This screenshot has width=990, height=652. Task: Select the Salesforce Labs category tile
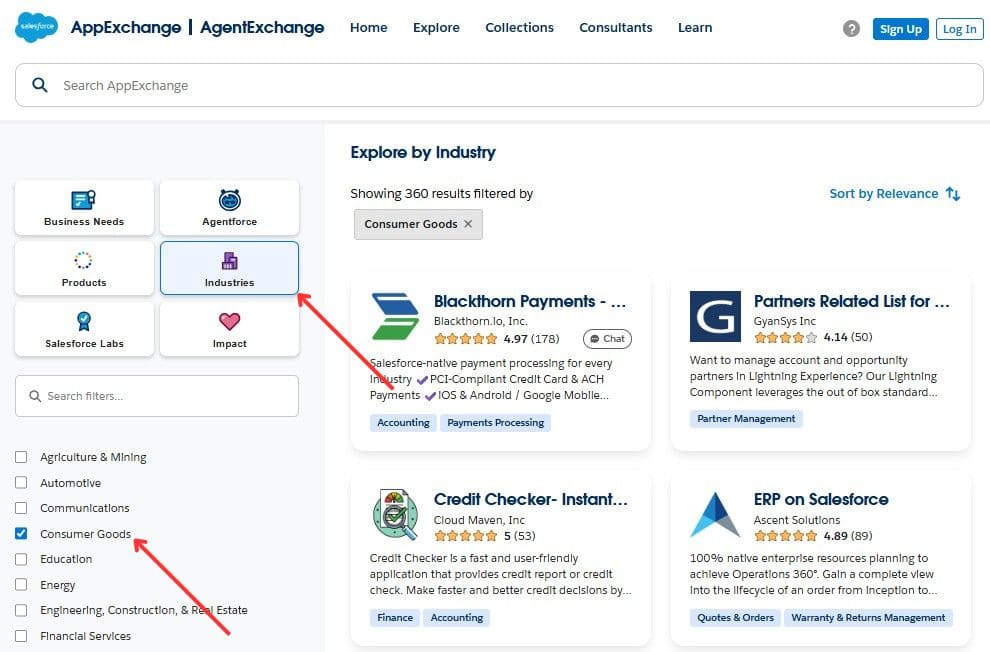point(84,329)
